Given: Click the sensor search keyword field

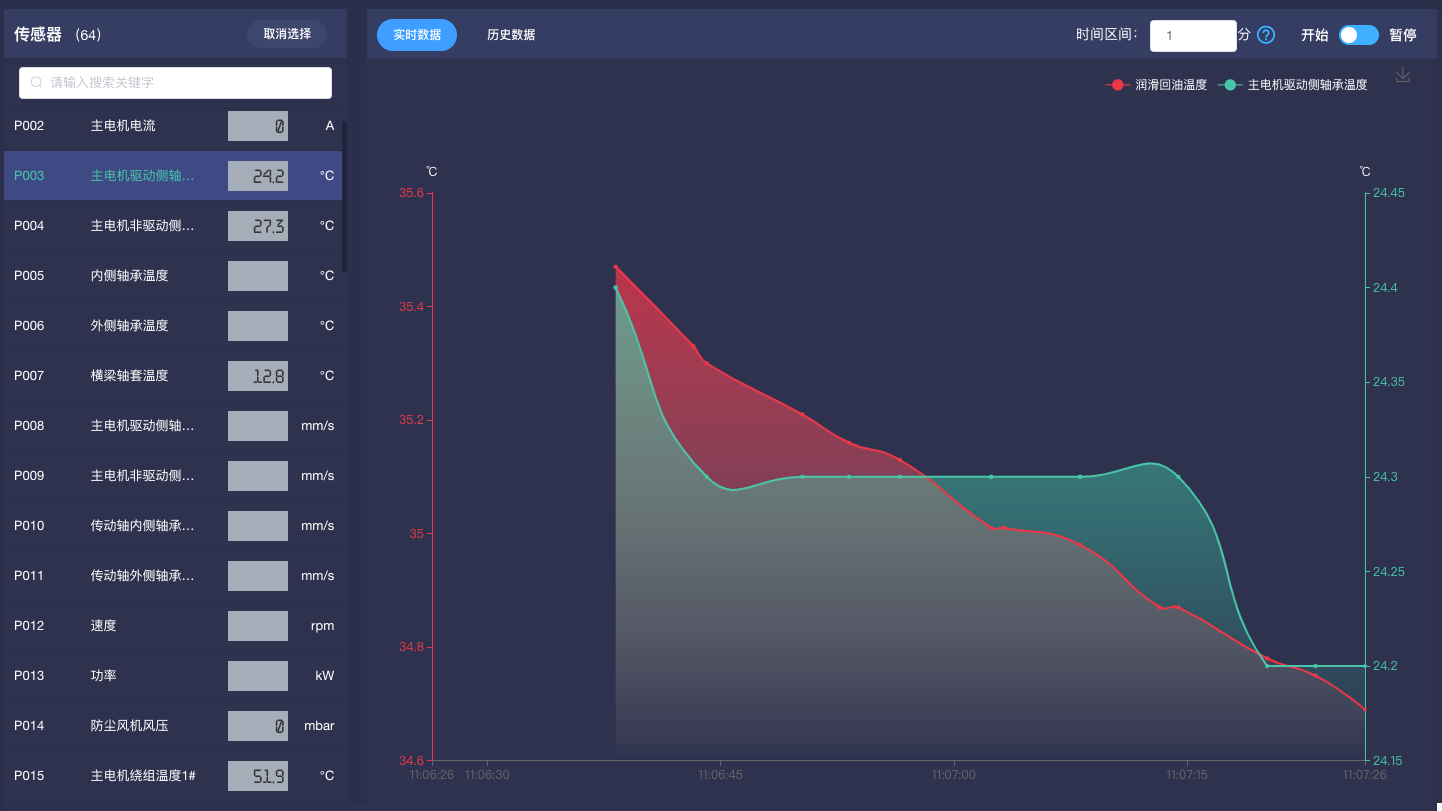Looking at the screenshot, I should (185, 83).
